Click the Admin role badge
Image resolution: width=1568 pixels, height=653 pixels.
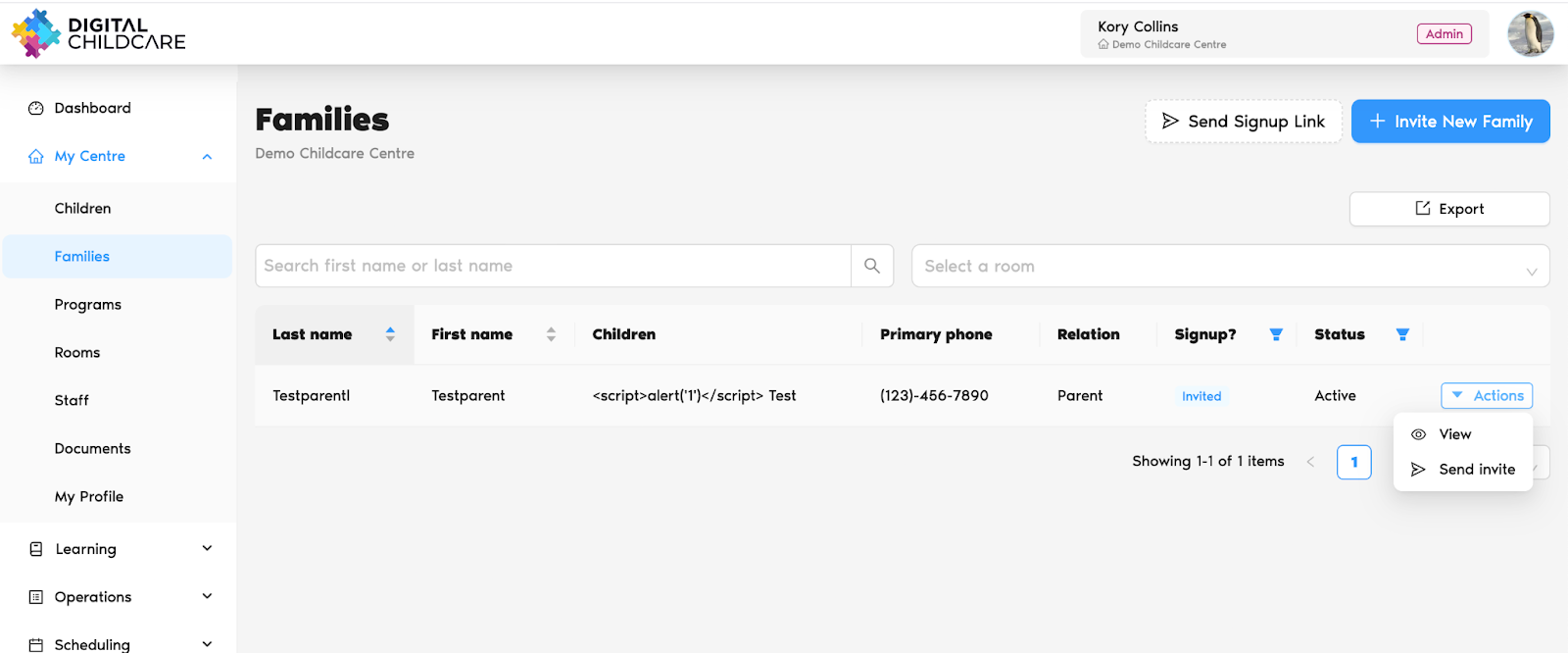click(x=1444, y=34)
